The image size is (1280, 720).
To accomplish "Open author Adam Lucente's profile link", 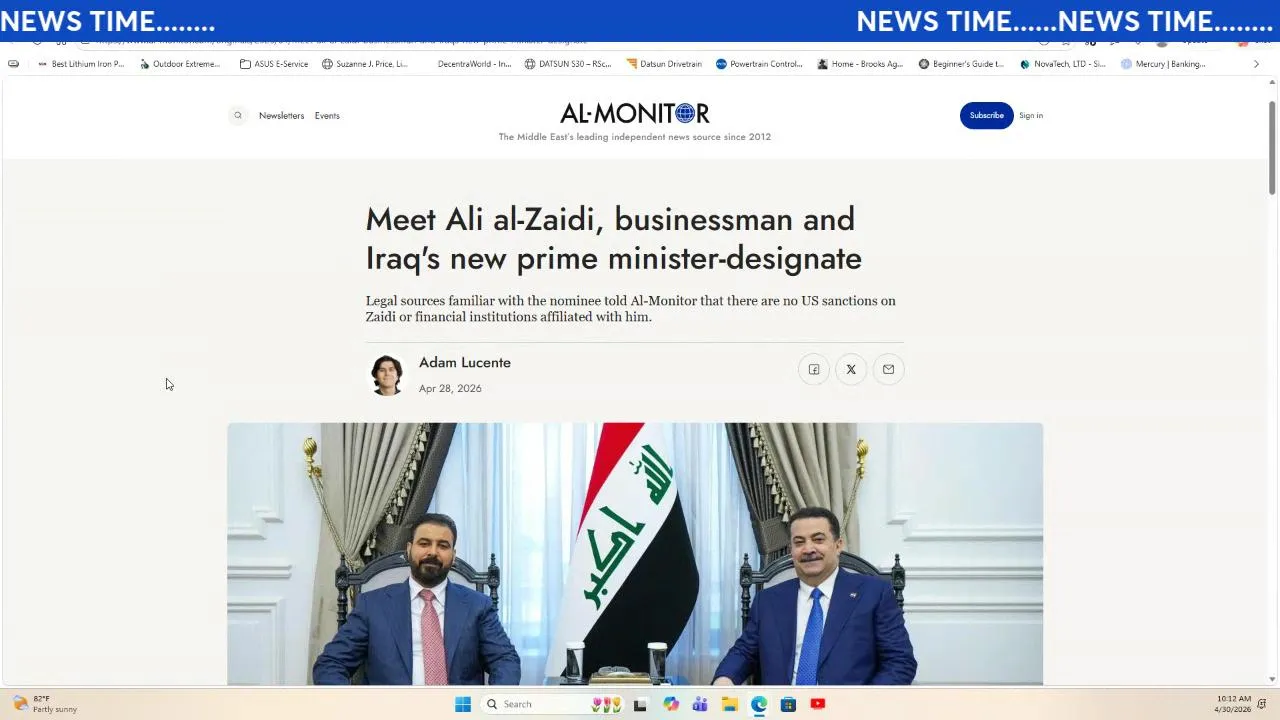I will (x=465, y=363).
